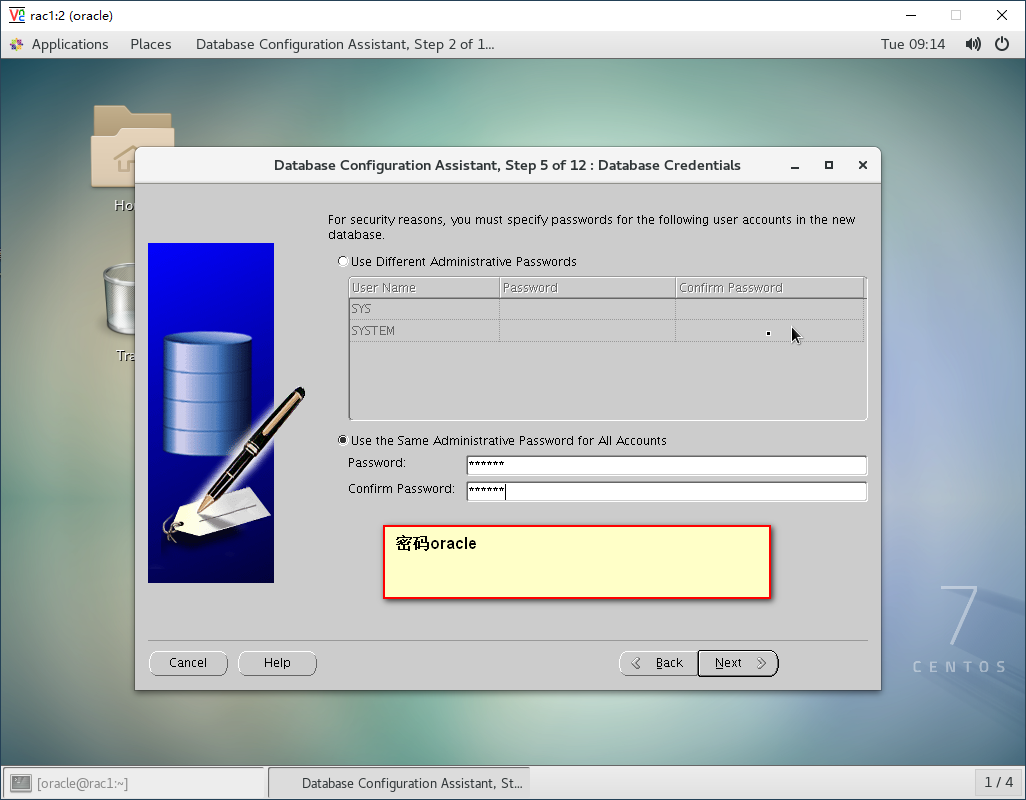Open the Places menu
This screenshot has height=800, width=1026.
point(150,44)
